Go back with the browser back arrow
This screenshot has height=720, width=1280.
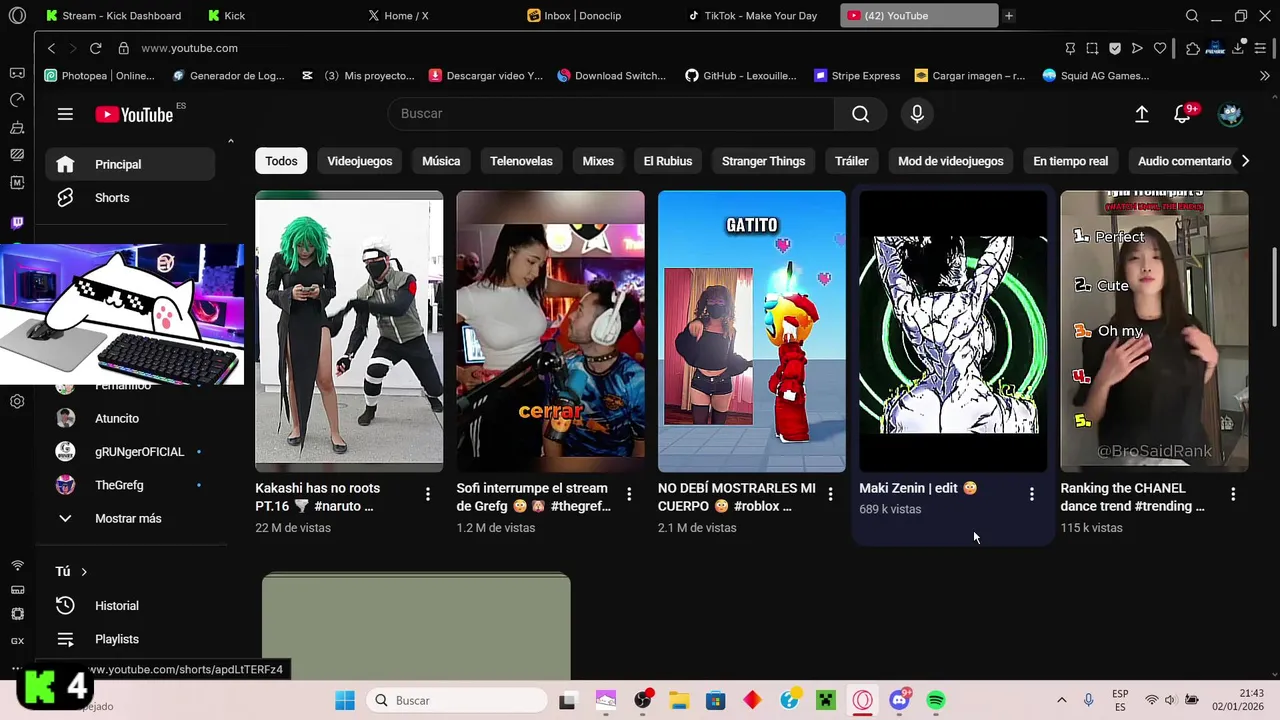51,48
